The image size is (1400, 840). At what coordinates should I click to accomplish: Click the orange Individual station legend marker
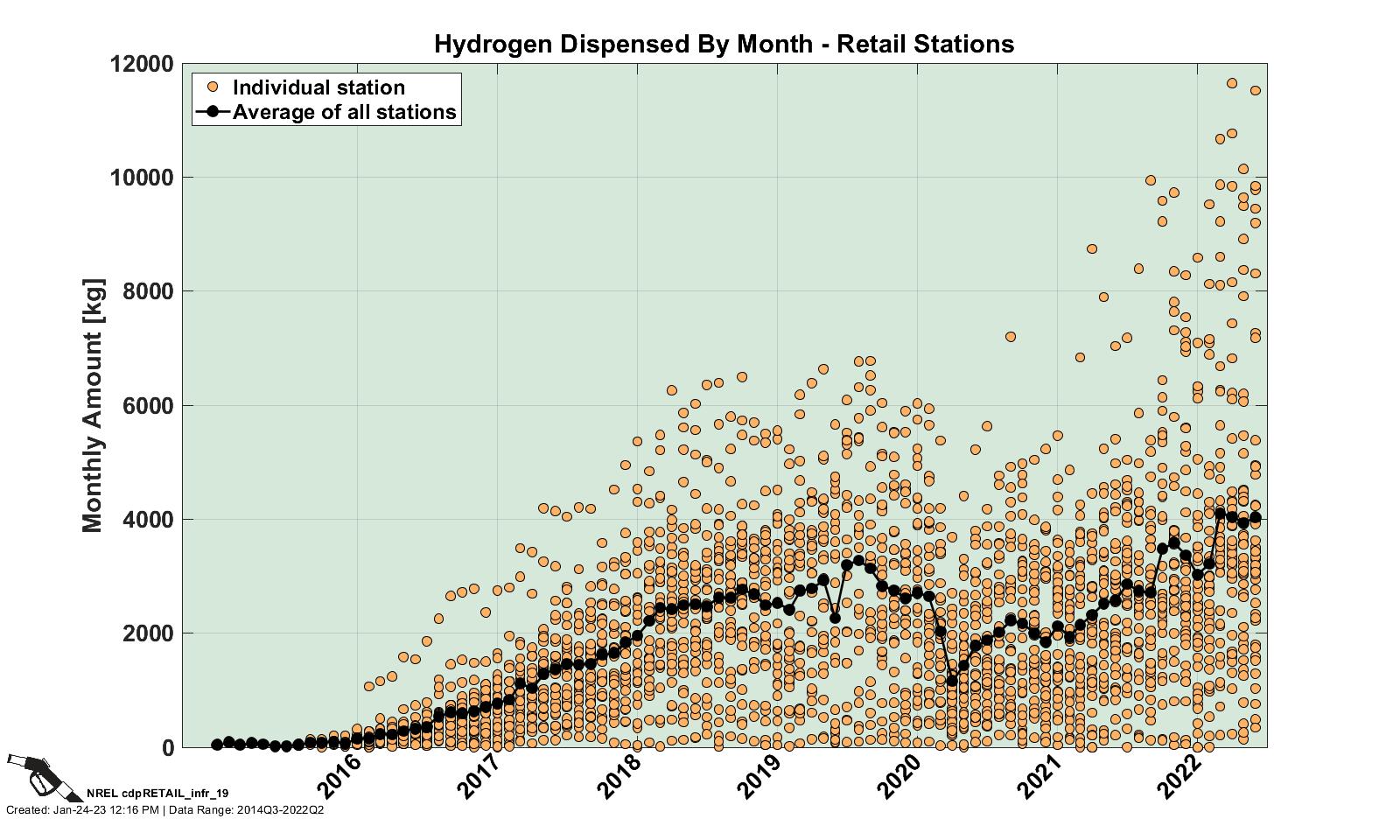(213, 87)
